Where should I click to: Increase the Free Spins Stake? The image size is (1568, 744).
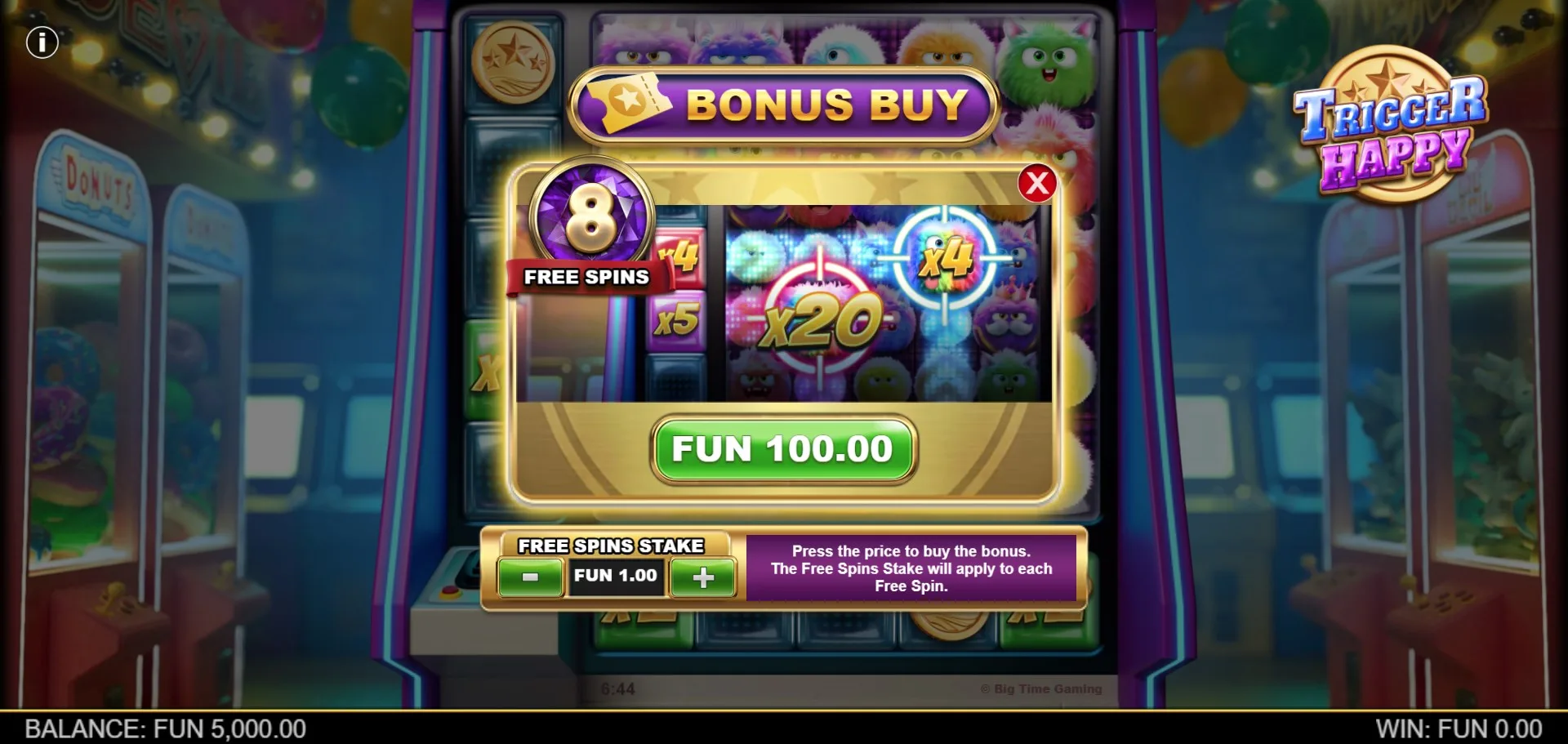[702, 577]
